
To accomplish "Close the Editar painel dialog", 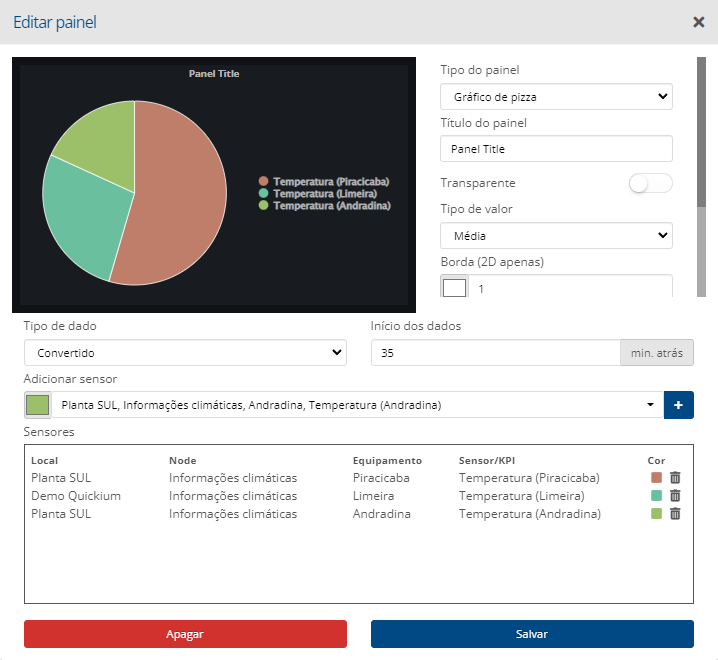I will point(698,22).
